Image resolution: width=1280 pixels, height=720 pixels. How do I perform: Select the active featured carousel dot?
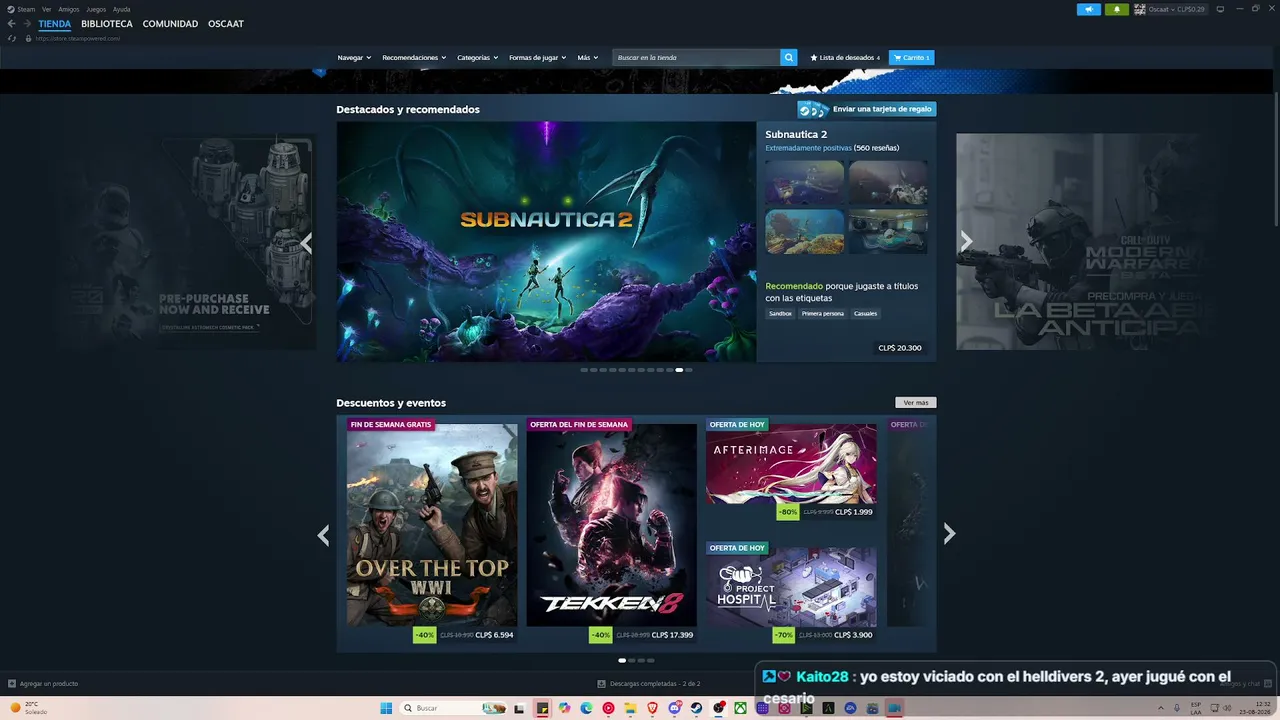tap(679, 370)
